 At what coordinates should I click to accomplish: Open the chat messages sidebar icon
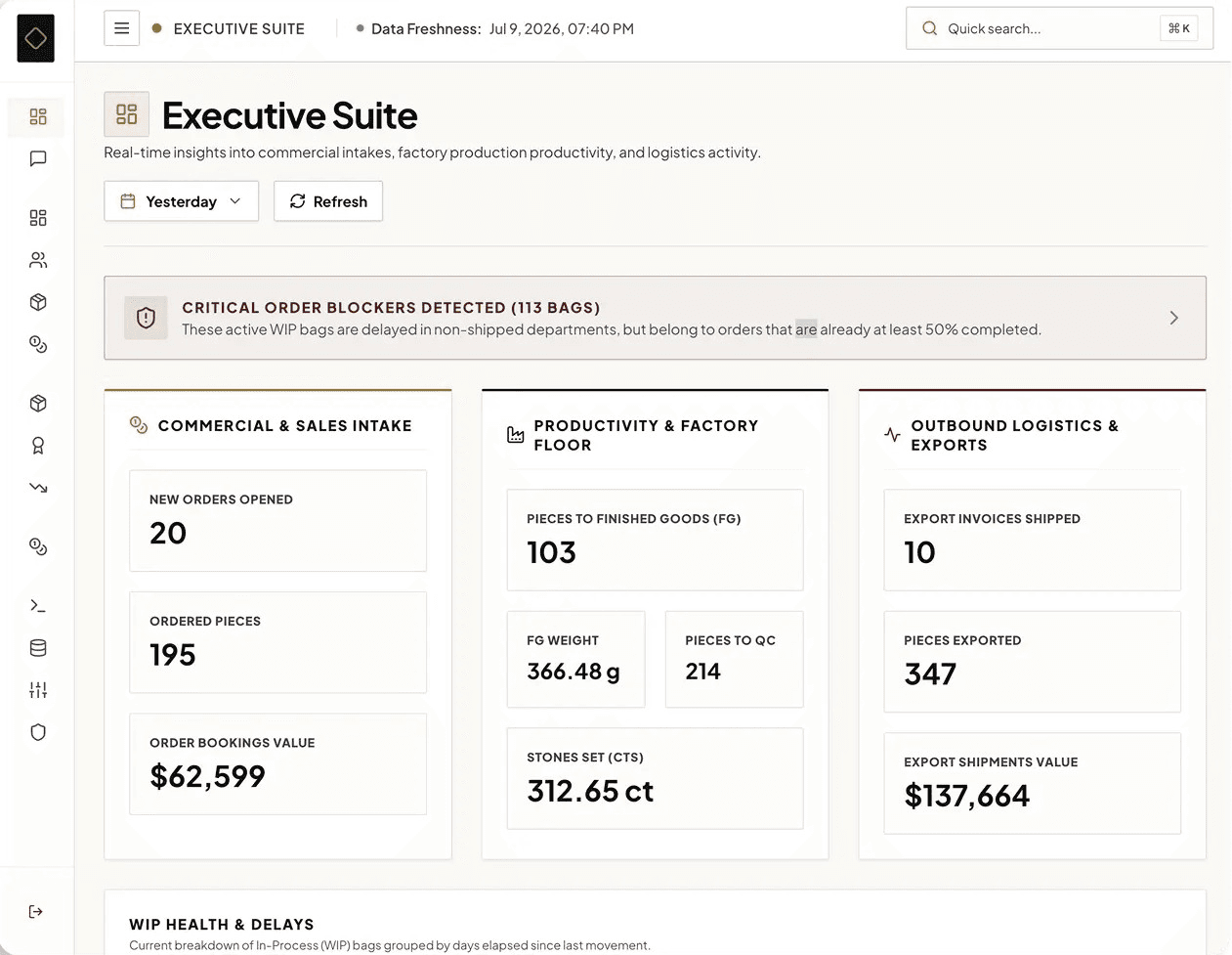pos(38,158)
